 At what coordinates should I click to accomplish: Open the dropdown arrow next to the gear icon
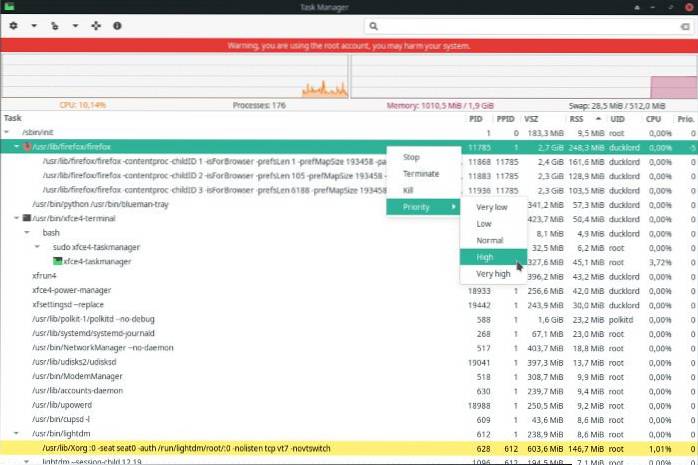[34, 26]
